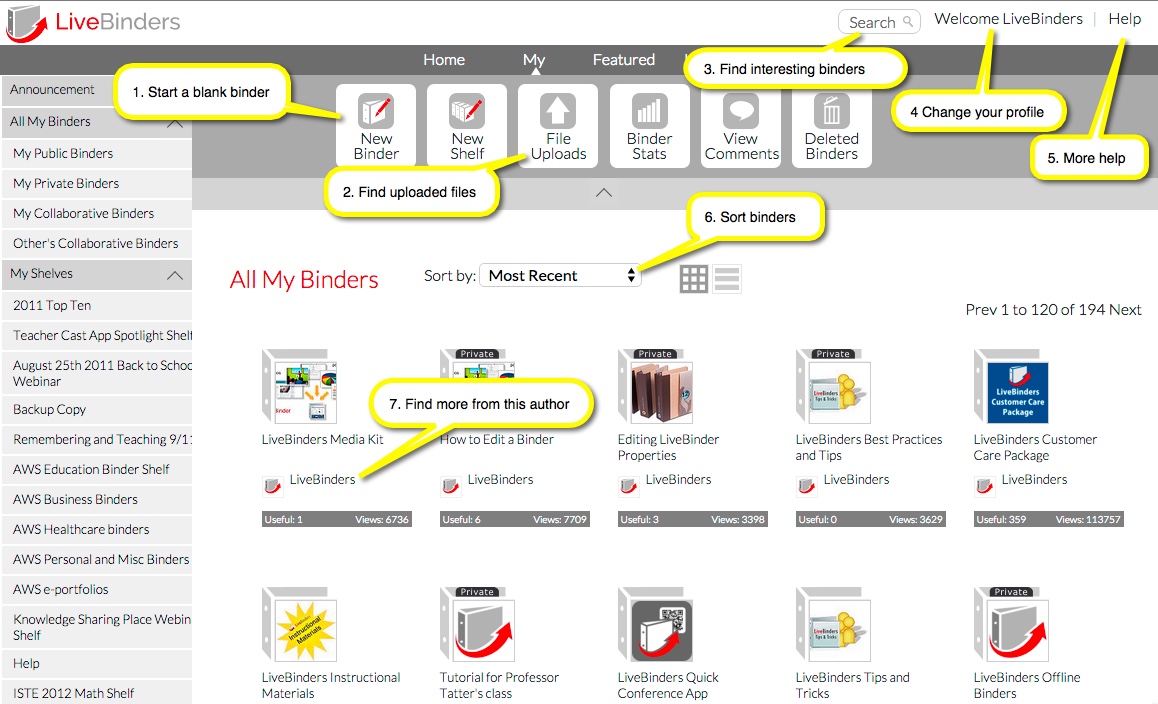
Task: Click author icon under LiveBinders Best Practices
Action: click(x=806, y=486)
